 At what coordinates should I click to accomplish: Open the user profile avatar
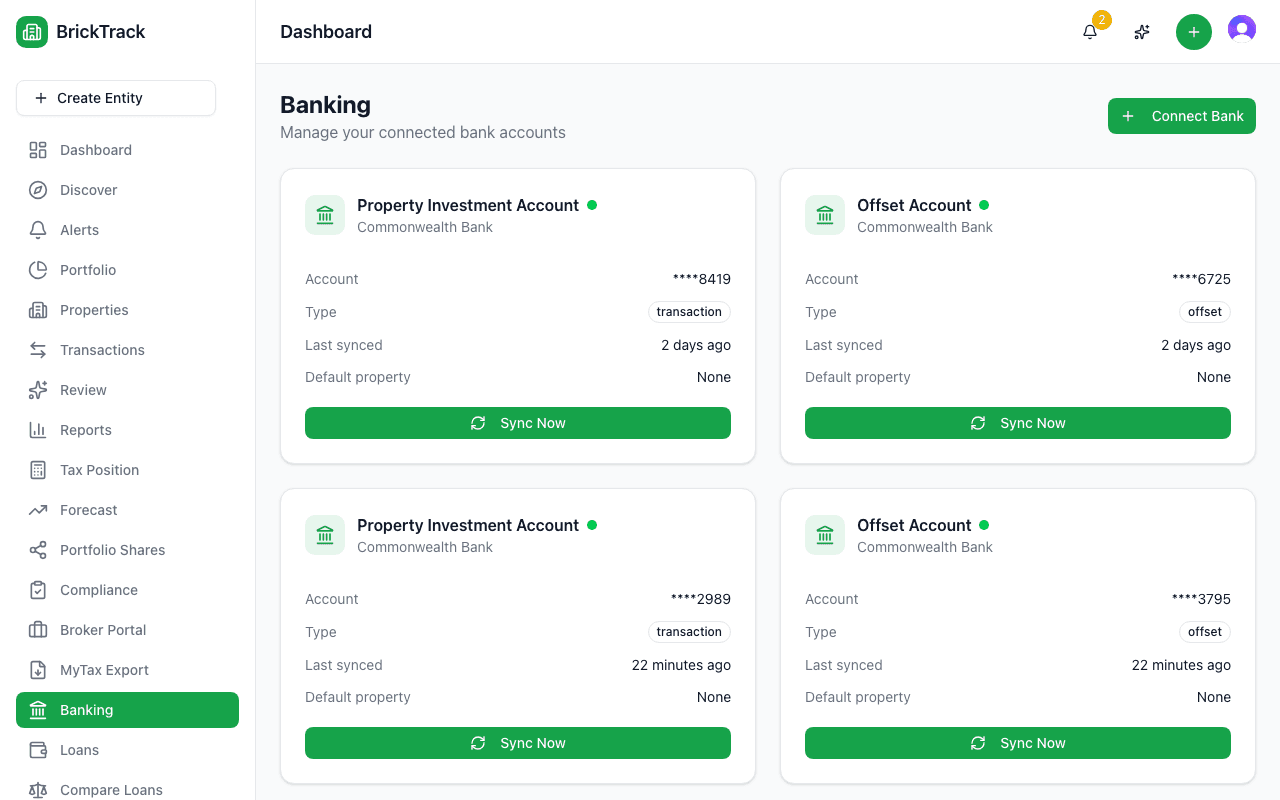tap(1242, 29)
